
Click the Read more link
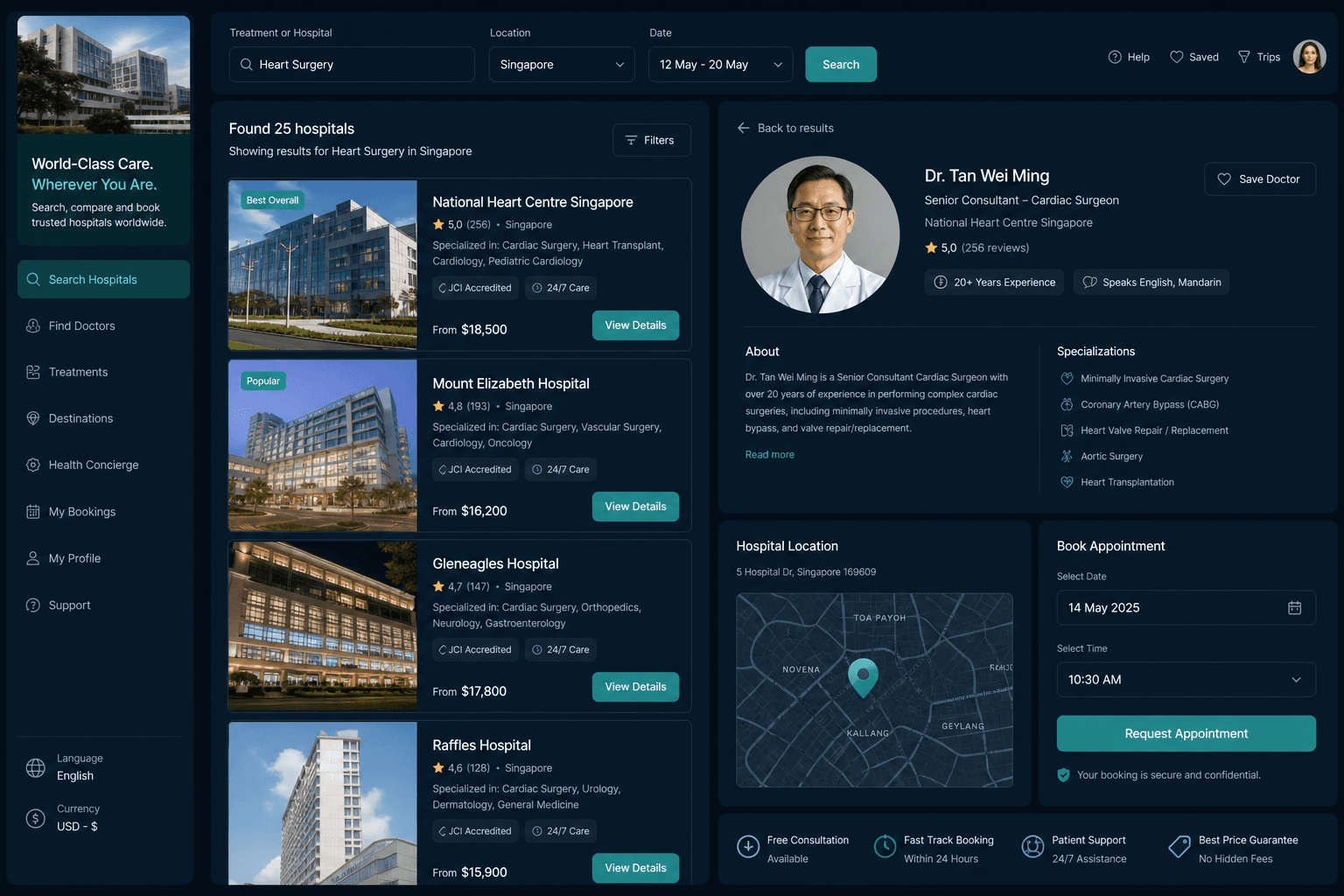(770, 455)
